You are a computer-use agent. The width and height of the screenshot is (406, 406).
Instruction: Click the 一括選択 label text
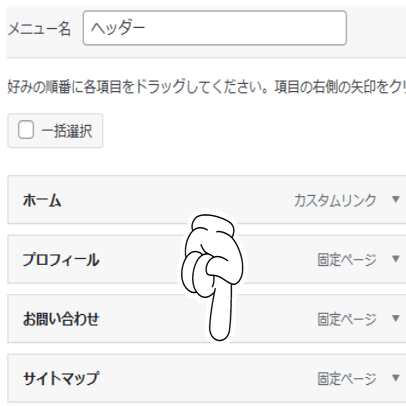coord(67,131)
